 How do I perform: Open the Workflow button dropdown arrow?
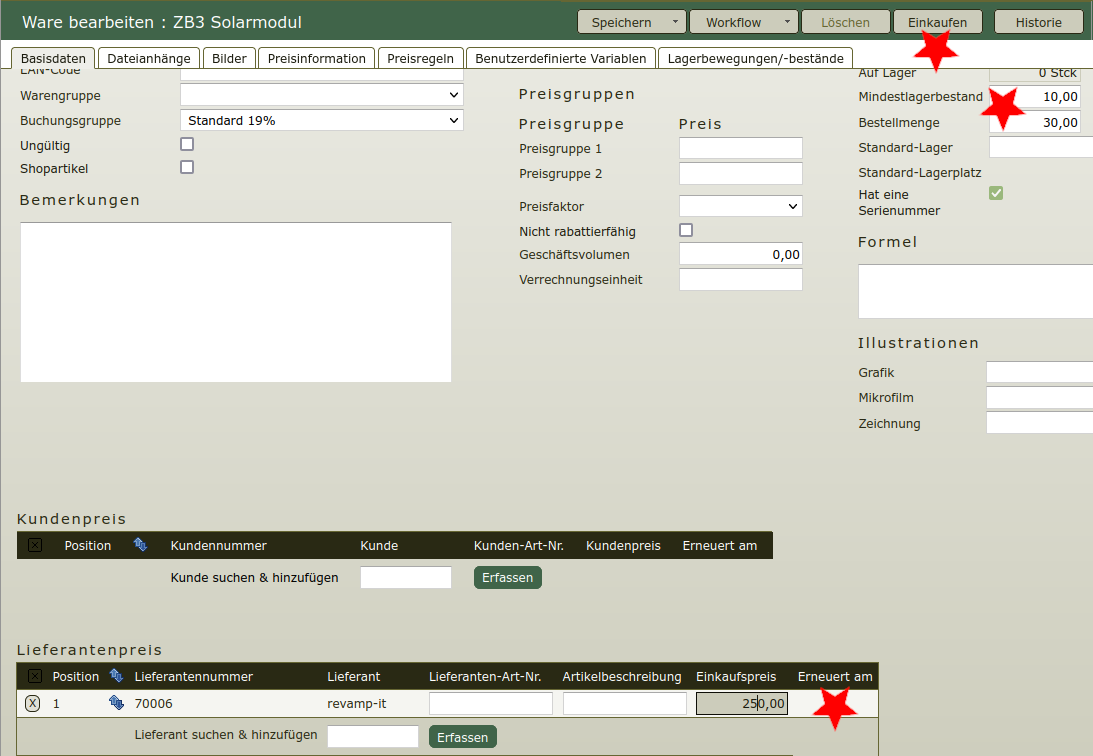tap(787, 22)
